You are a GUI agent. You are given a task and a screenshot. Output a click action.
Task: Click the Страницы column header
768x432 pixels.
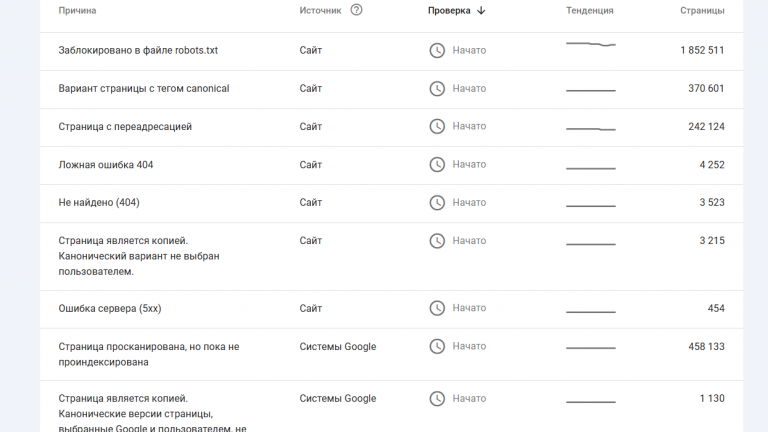tap(702, 10)
